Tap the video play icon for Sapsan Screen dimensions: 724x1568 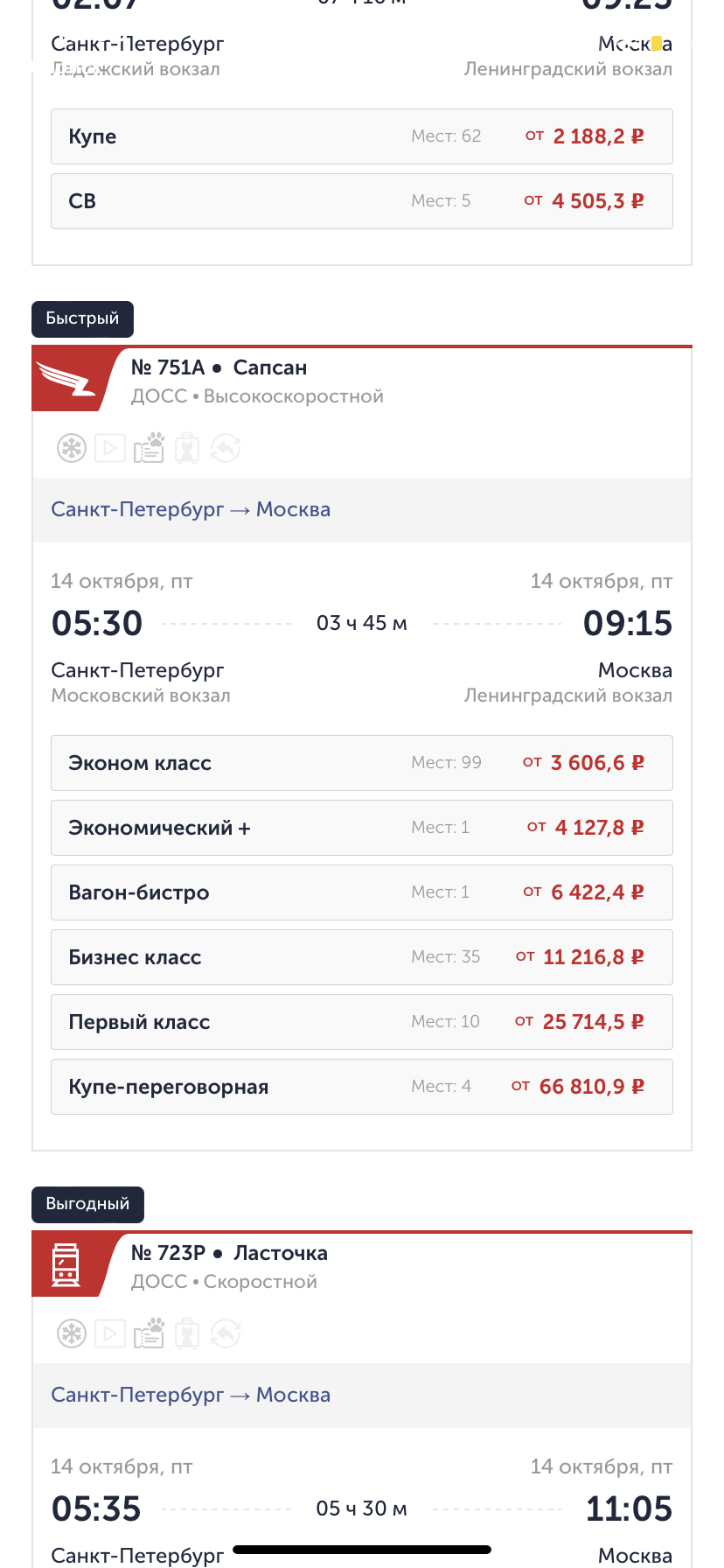pyautogui.click(x=110, y=449)
